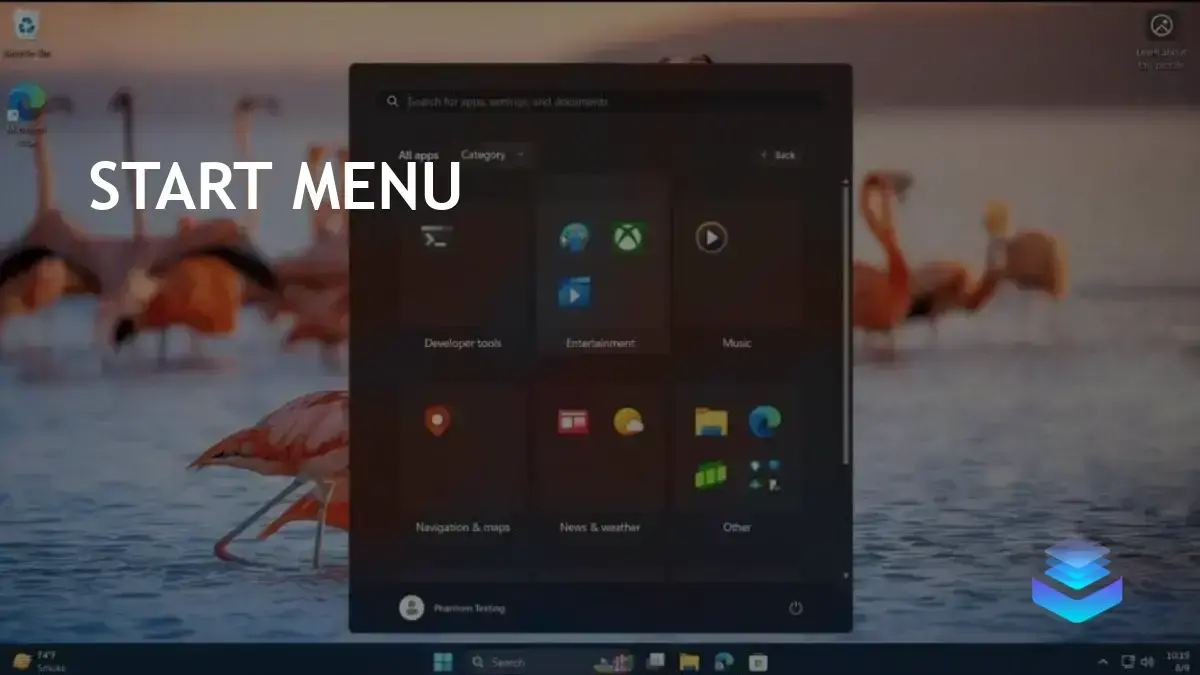Select the Media Player icon in Entertainment

pyautogui.click(x=575, y=293)
